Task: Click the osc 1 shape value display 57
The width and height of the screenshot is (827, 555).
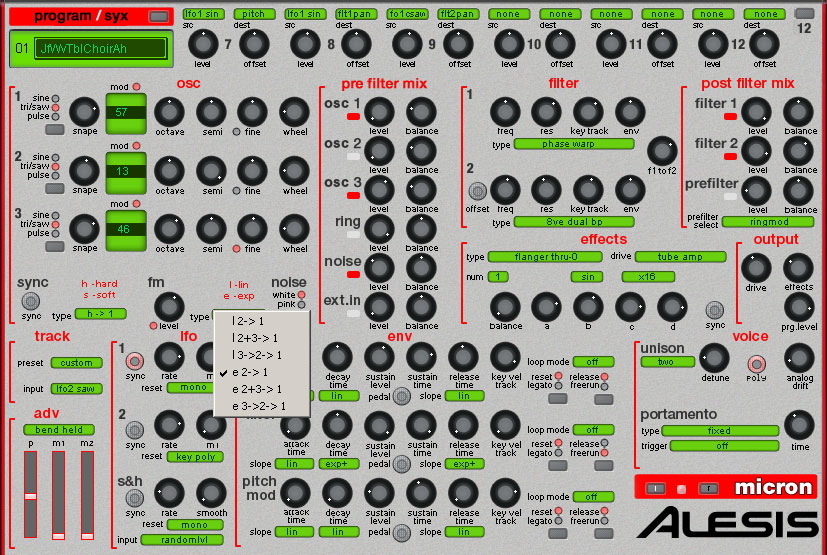Action: (x=126, y=113)
